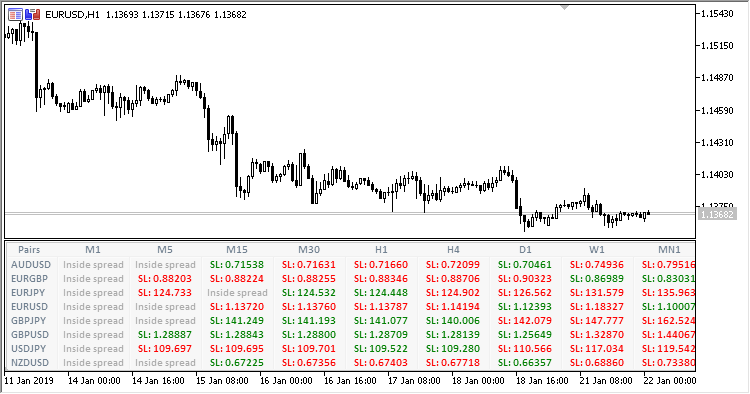The height and width of the screenshot is (394, 750).
Task: Click NZDUSD M5 Inside spread cell
Action: 165,362
